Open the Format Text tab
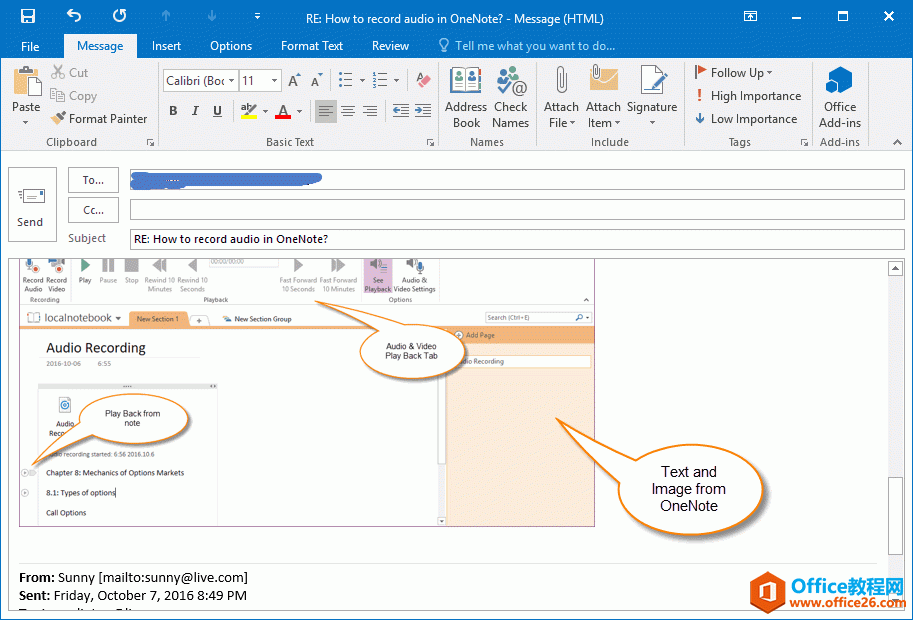 [311, 45]
